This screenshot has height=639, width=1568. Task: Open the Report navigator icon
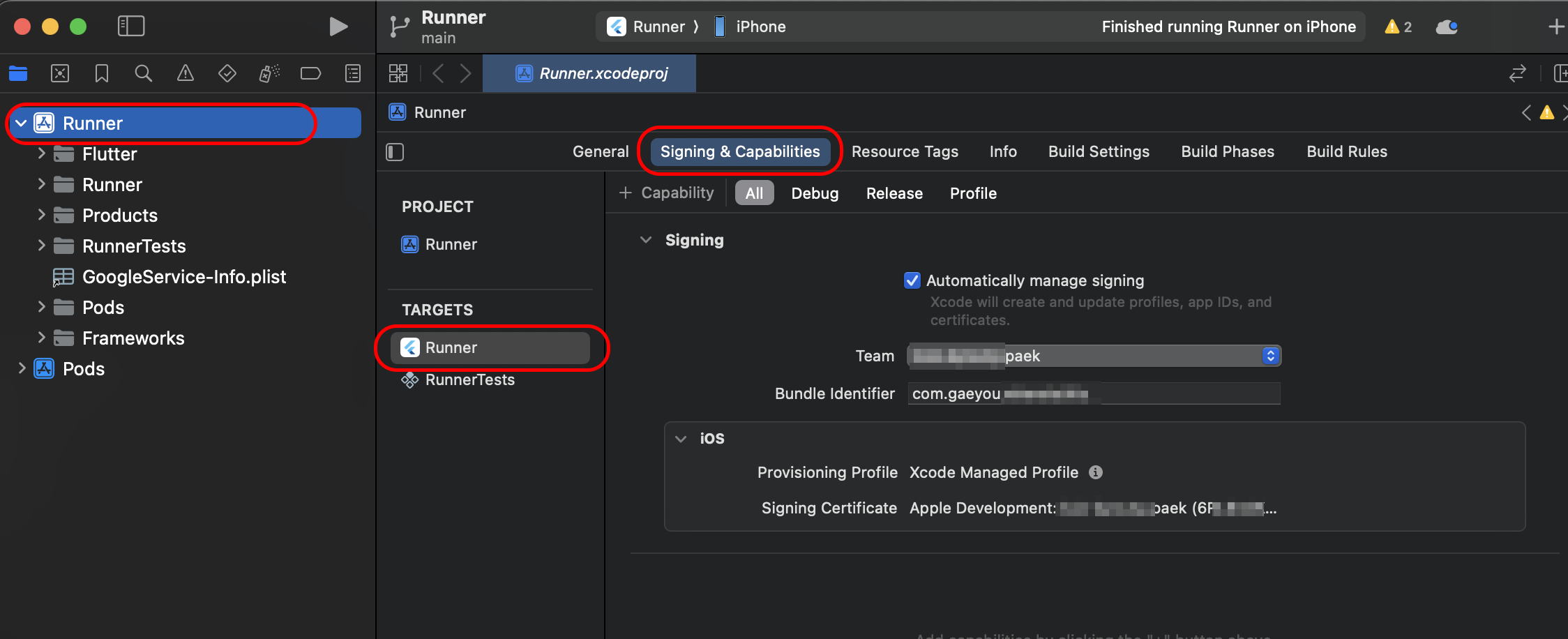353,73
